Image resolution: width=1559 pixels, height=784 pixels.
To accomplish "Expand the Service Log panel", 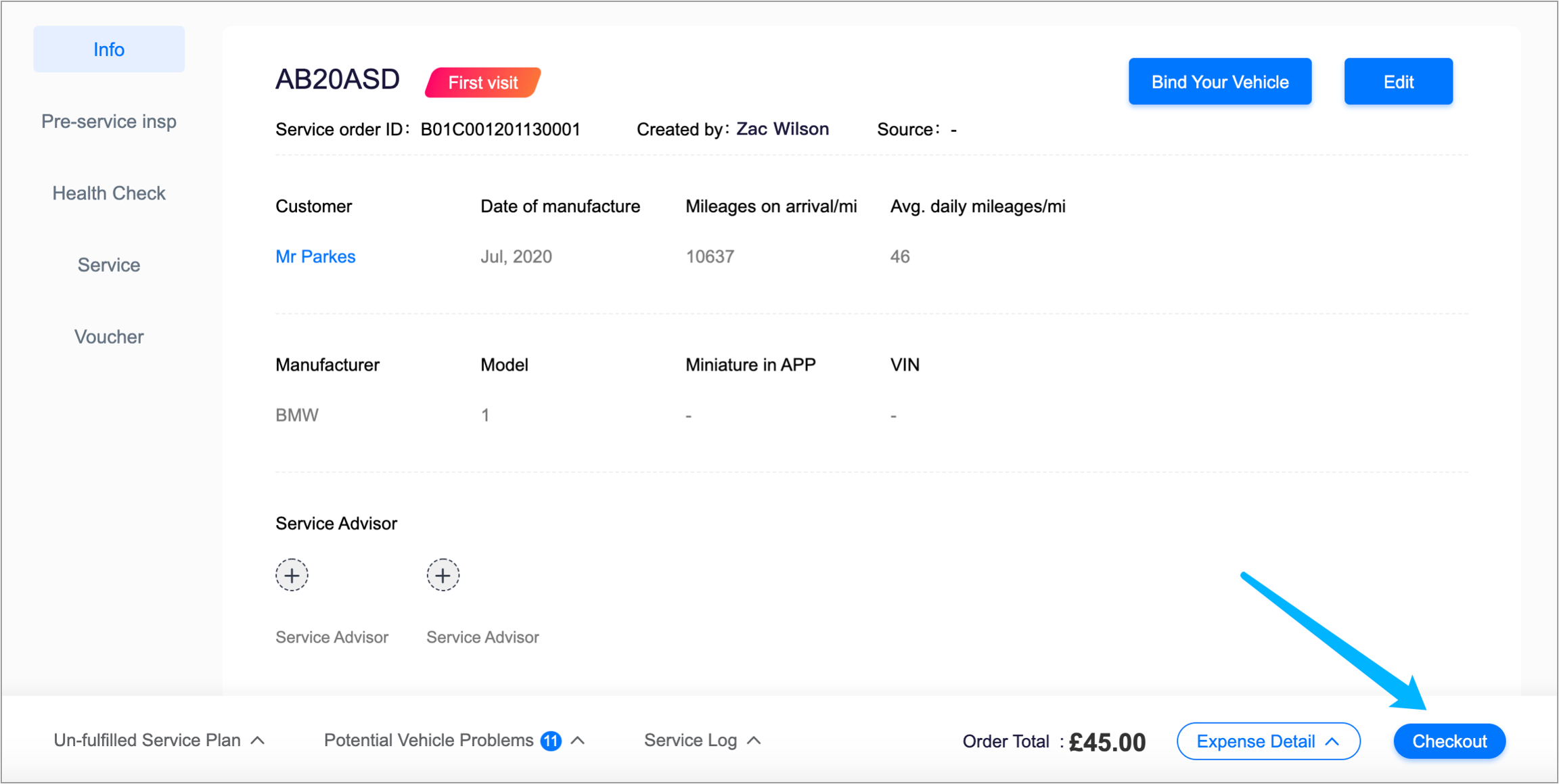I will coord(702,741).
